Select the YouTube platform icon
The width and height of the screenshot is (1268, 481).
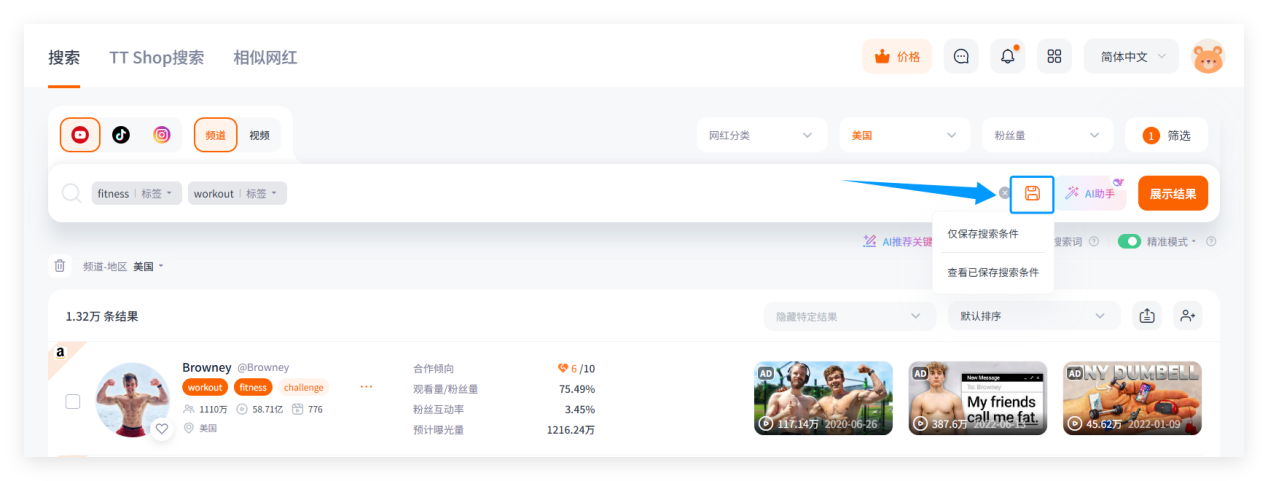click(80, 135)
